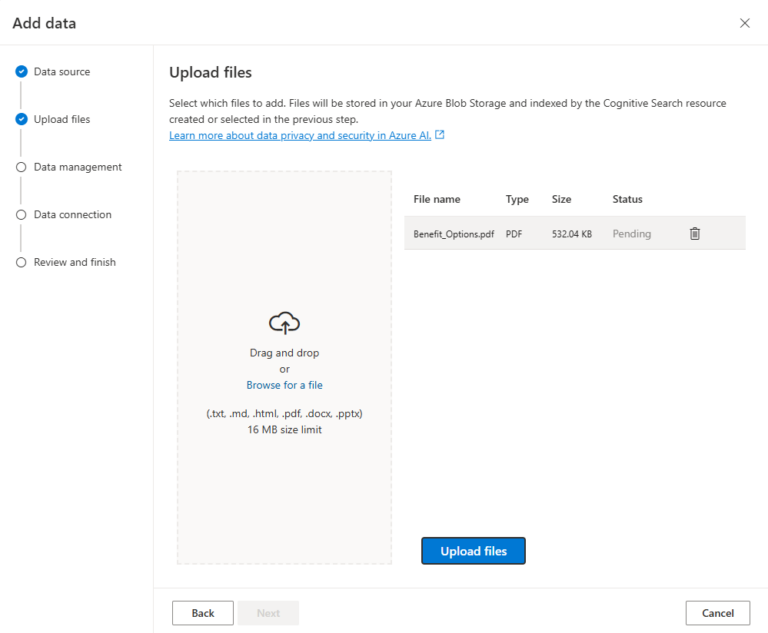The height and width of the screenshot is (633, 768).
Task: Go to the Data connection step
Action: (72, 215)
